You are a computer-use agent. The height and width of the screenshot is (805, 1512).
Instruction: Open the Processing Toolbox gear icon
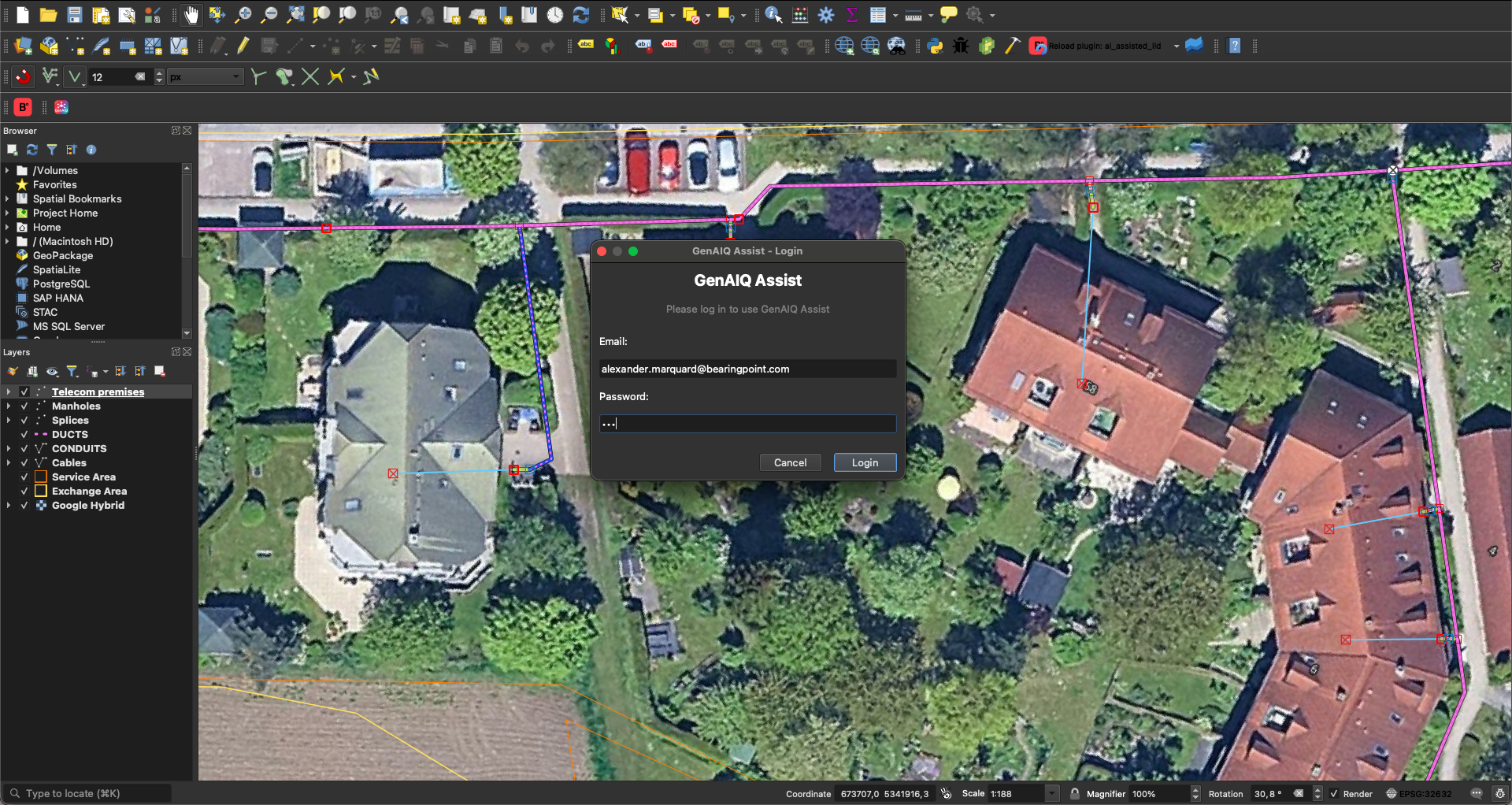tap(826, 15)
